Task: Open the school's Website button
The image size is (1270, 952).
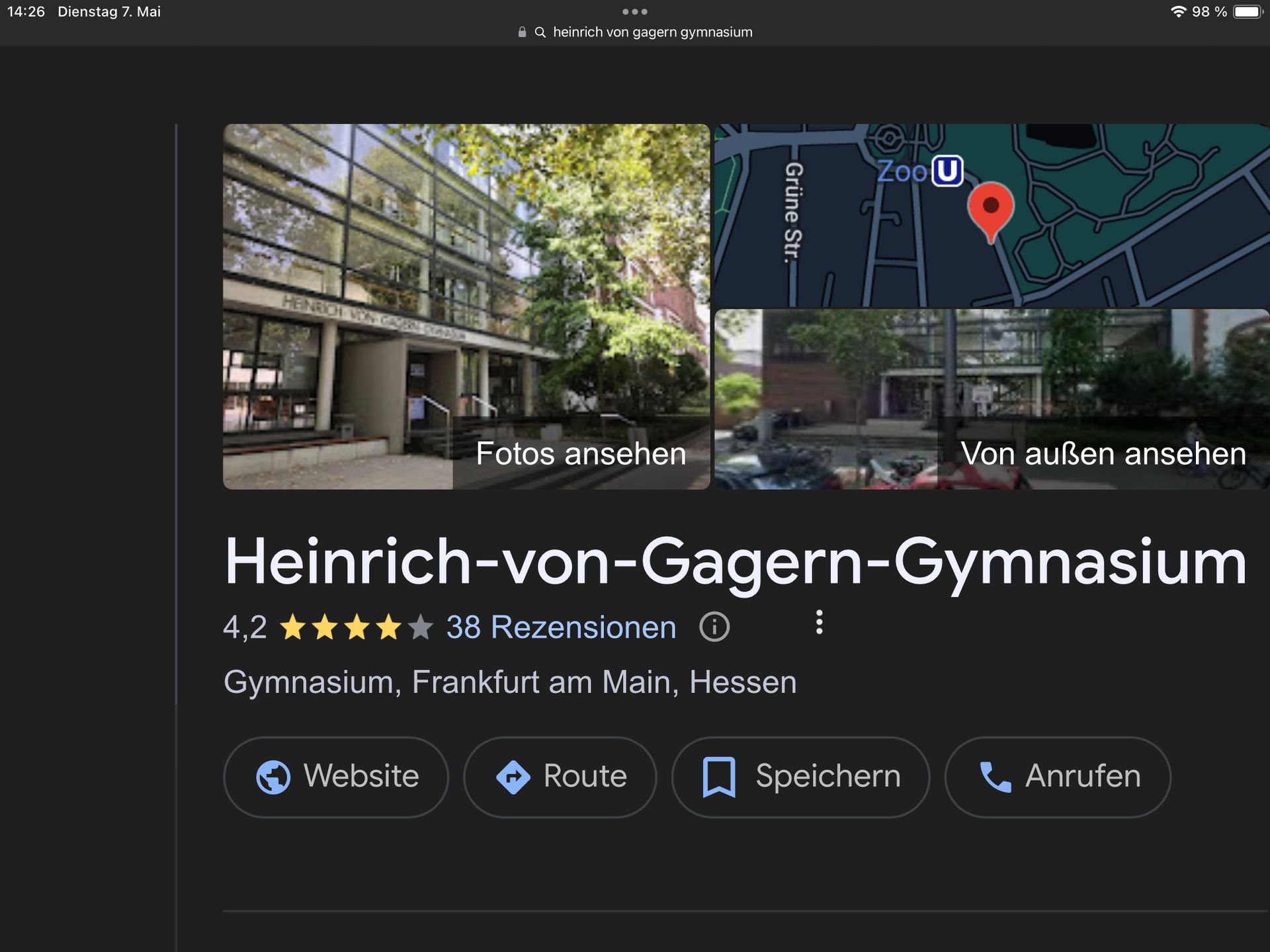Action: 336,777
